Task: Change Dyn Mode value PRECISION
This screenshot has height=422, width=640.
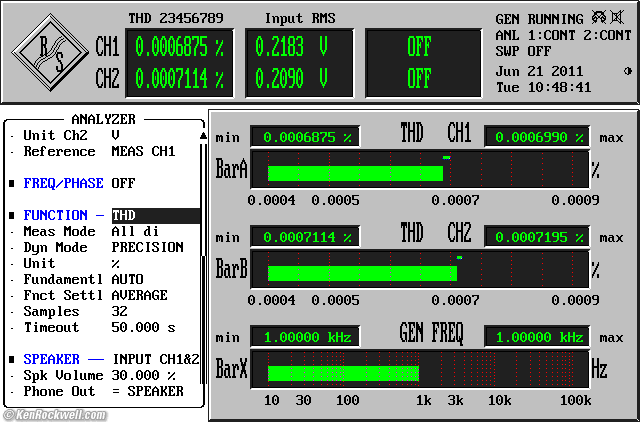Action: point(147,247)
